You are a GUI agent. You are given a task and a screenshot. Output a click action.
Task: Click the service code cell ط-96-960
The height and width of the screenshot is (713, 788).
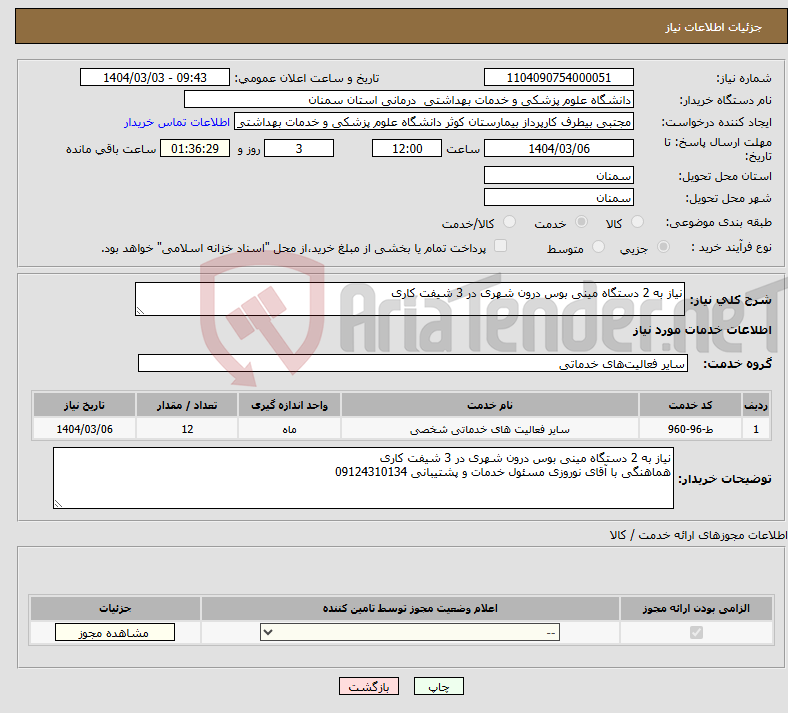tap(691, 429)
